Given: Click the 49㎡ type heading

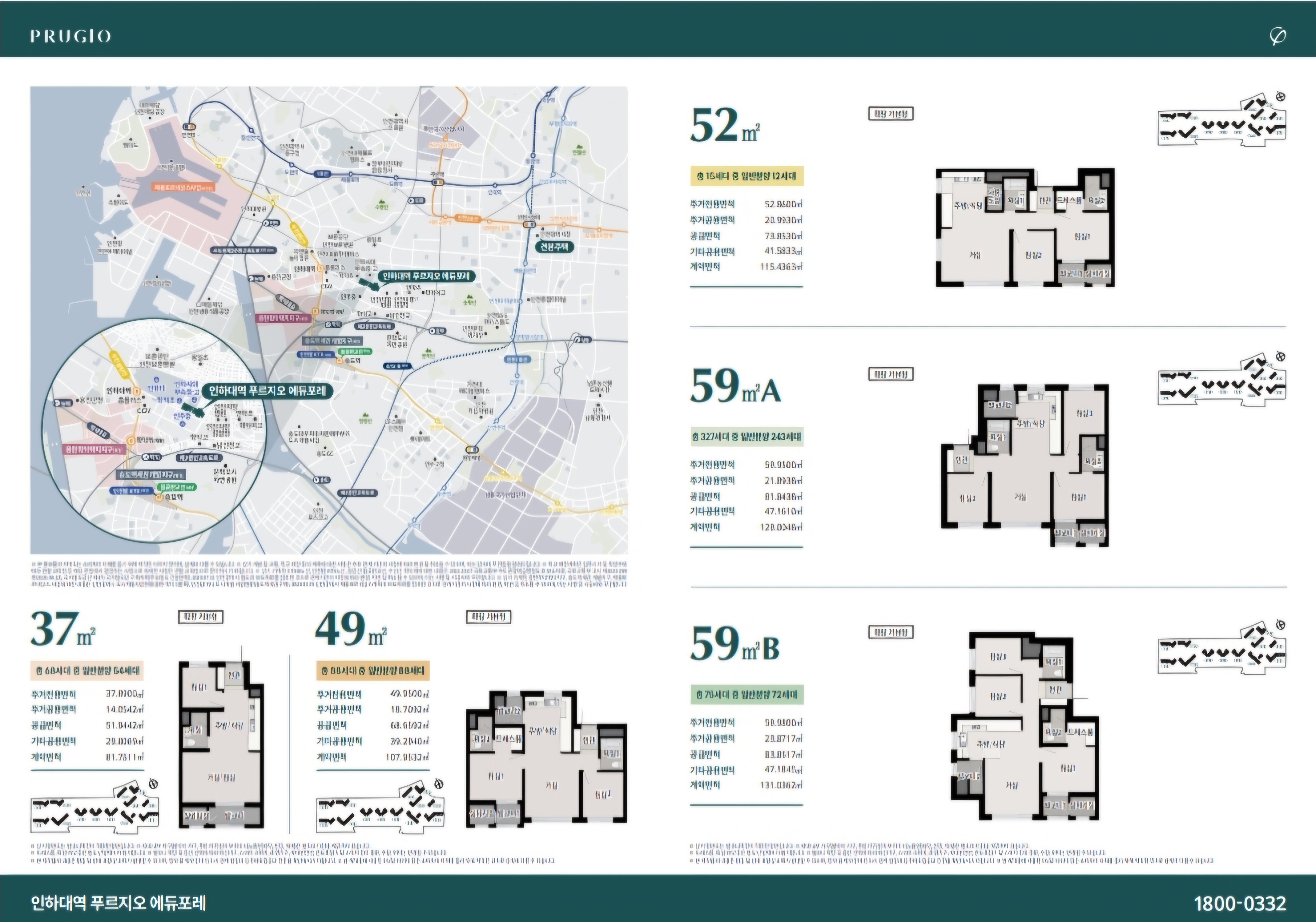Looking at the screenshot, I should [x=351, y=629].
